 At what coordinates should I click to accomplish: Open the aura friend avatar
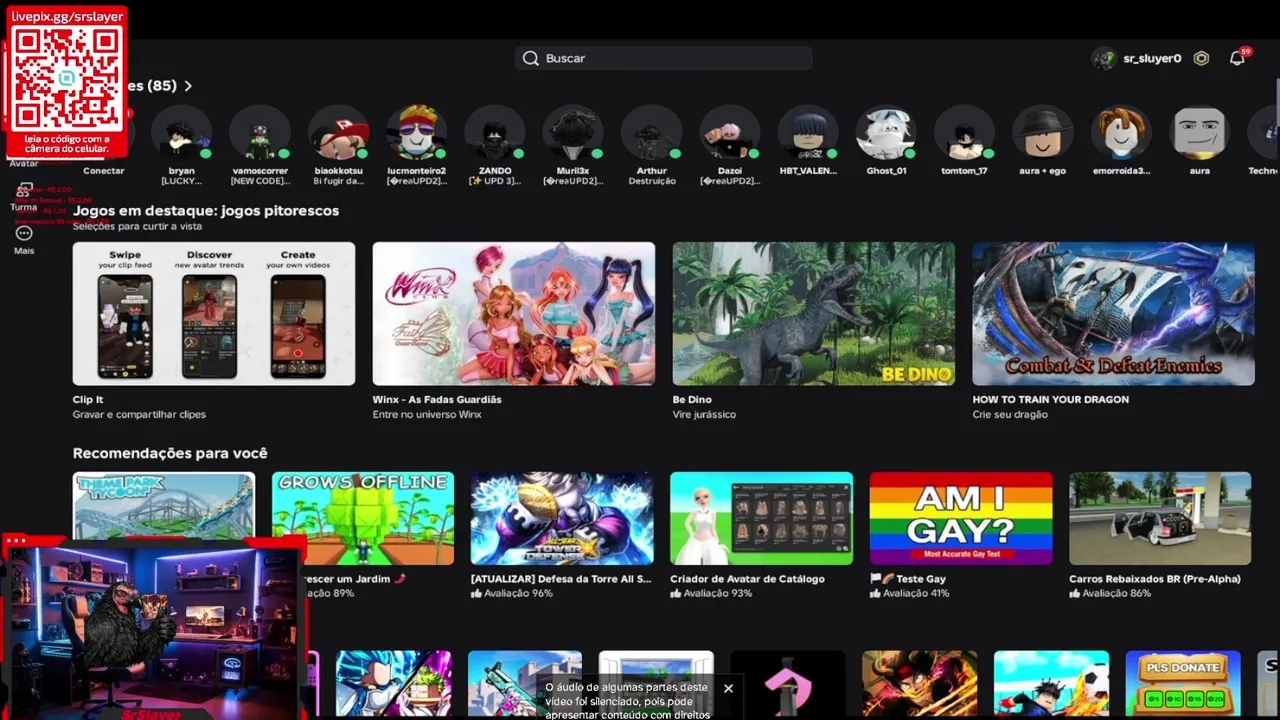[1199, 132]
